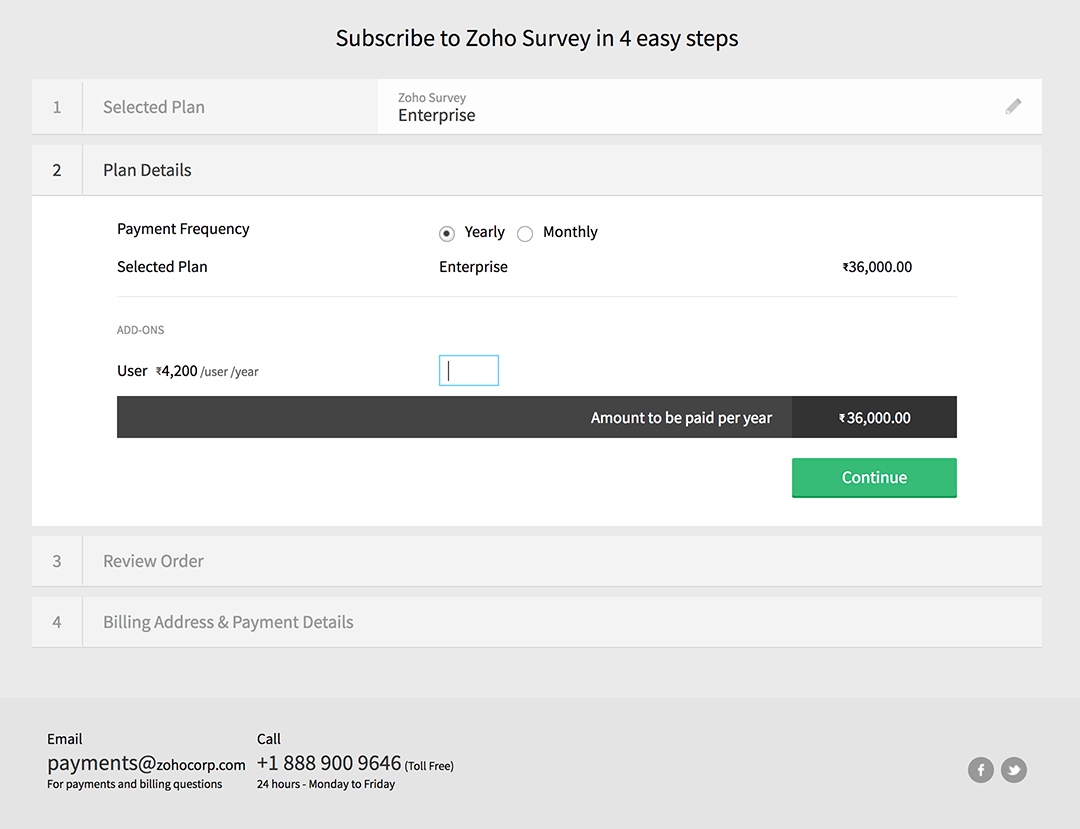Click "For payments and billing questions" text
This screenshot has height=829, width=1080.
coord(134,784)
